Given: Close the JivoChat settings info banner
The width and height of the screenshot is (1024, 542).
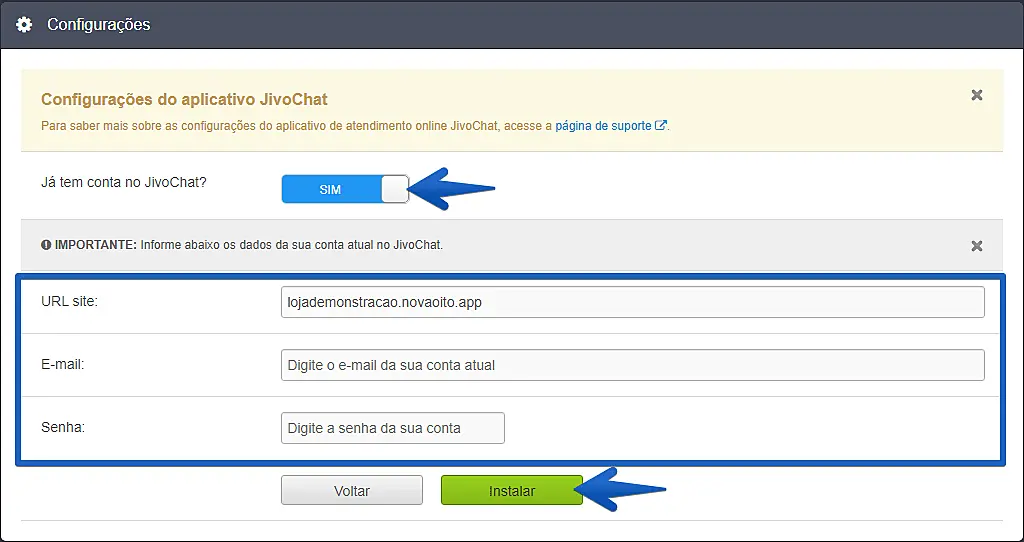Looking at the screenshot, I should [976, 95].
